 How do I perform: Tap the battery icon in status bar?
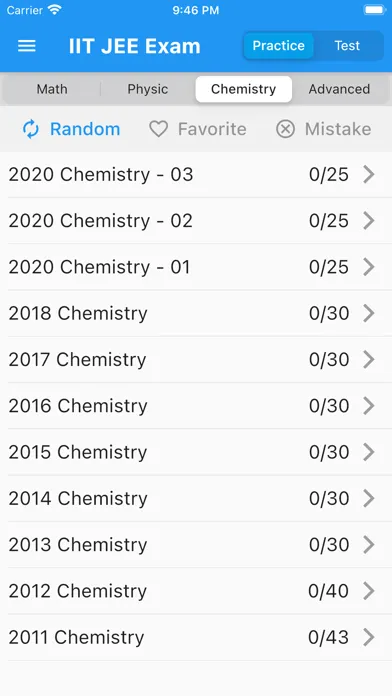coord(375,10)
